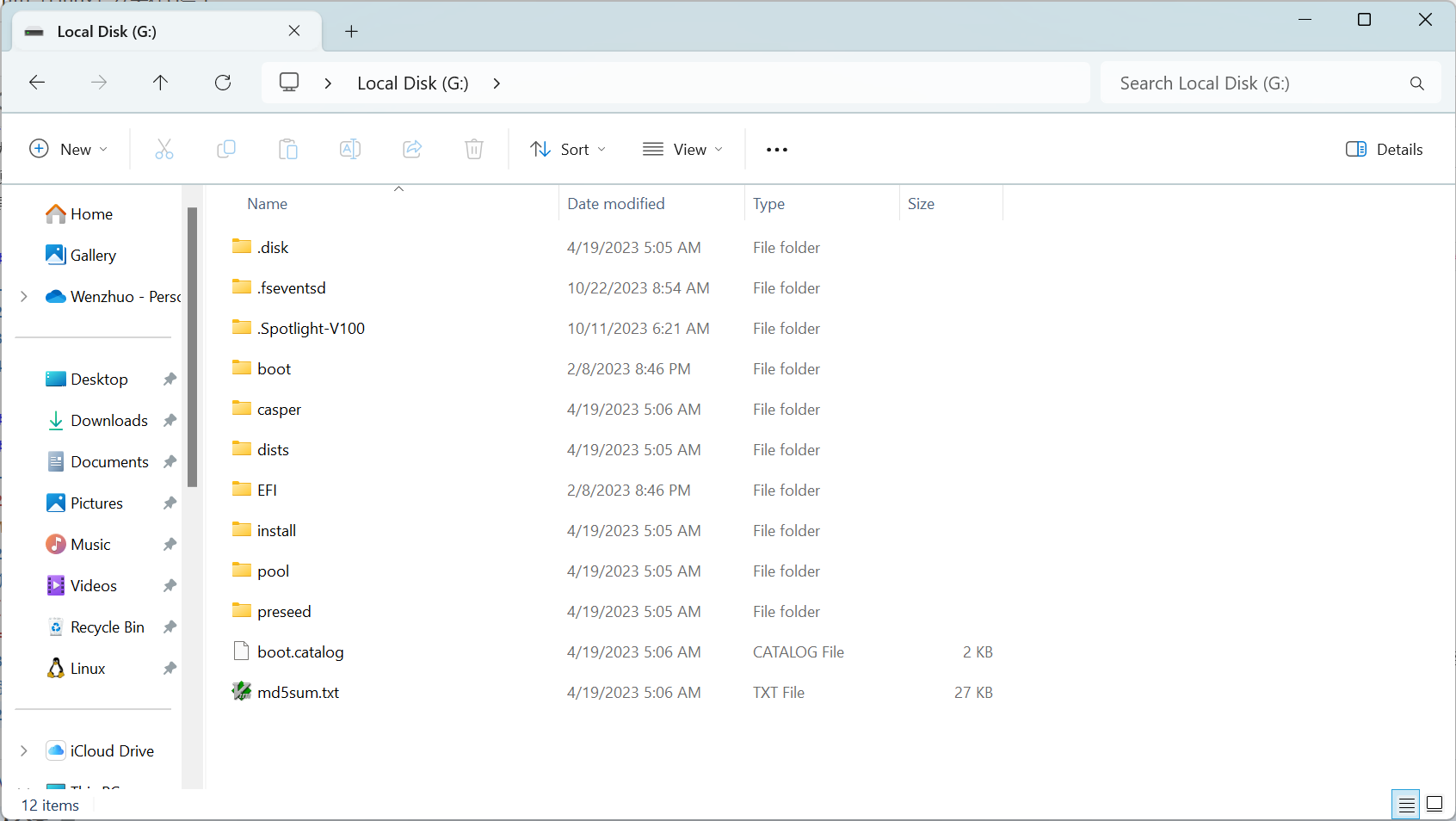Click the navigation pane scrollbar
The width and height of the screenshot is (1456, 821).
click(193, 347)
